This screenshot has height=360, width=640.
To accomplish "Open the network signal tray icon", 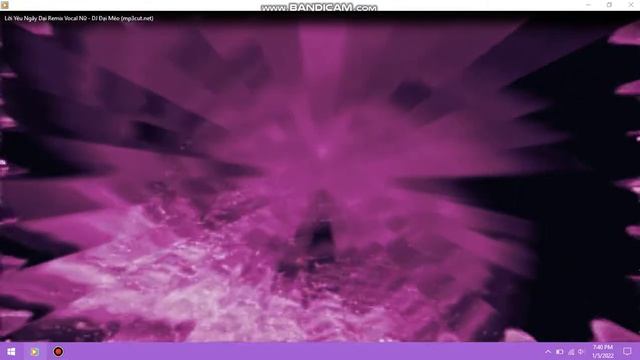I will [x=571, y=351].
